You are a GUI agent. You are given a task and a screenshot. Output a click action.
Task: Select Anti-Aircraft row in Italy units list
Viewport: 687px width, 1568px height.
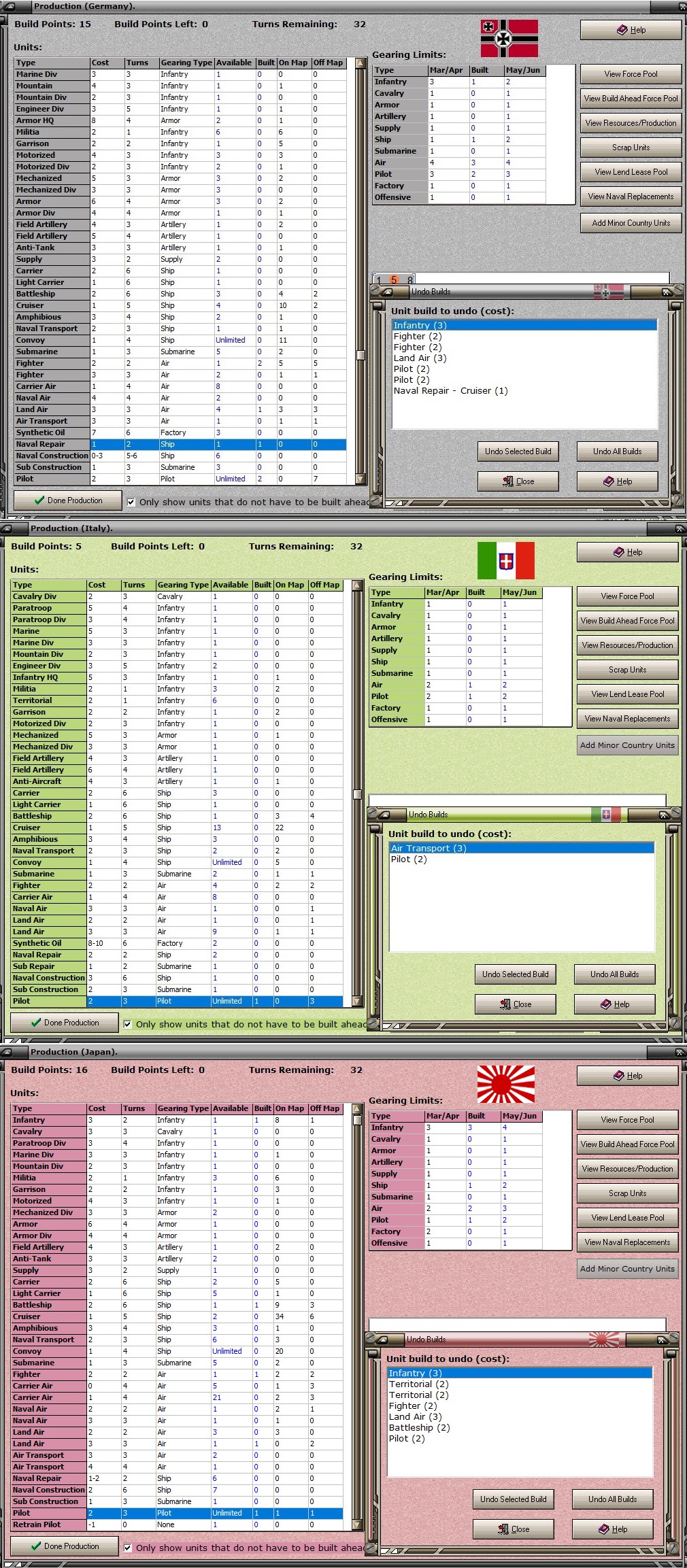point(177,781)
